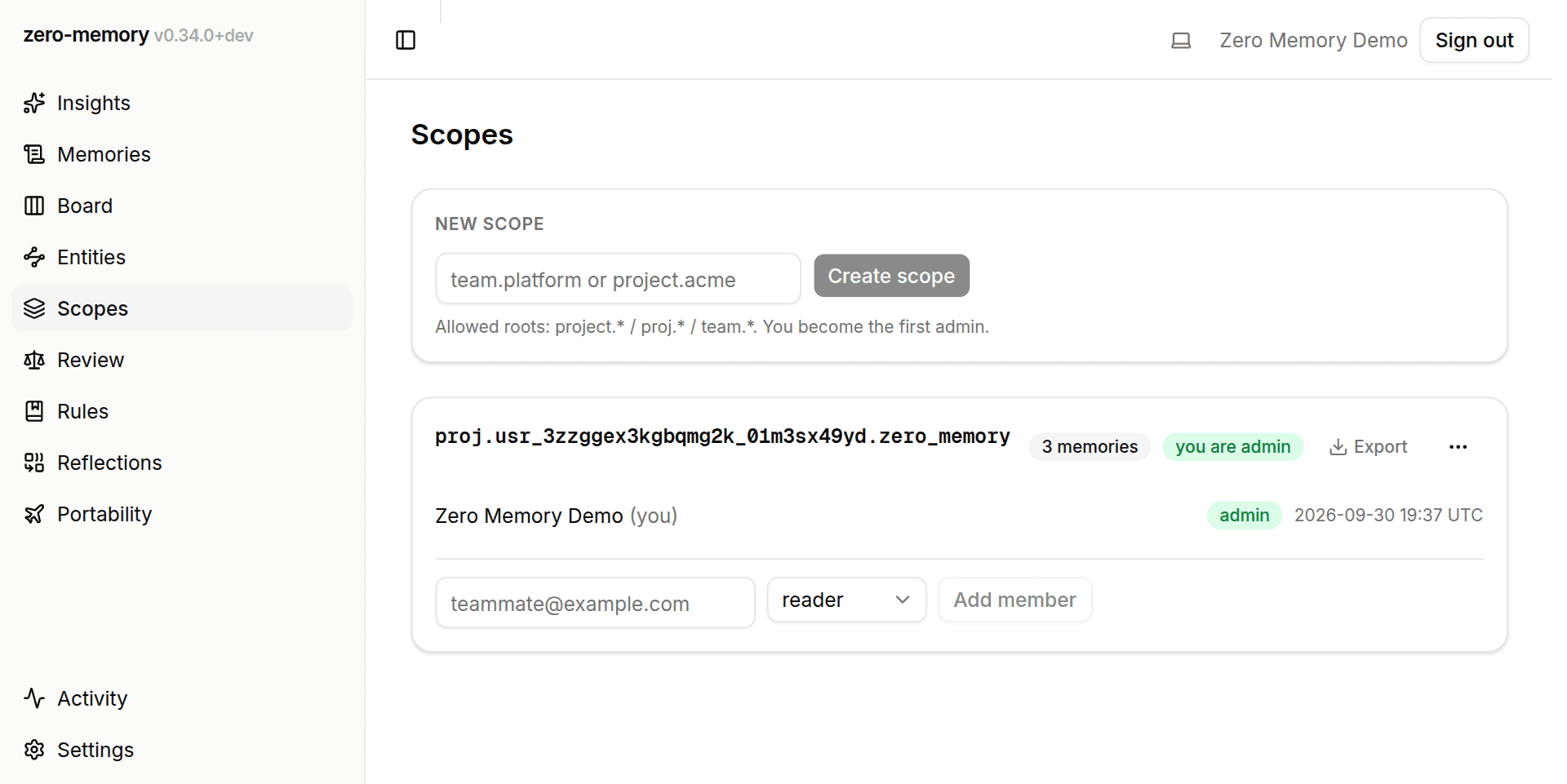
Task: Click 'Zero Memory Demo' in the header
Action: click(x=1313, y=40)
